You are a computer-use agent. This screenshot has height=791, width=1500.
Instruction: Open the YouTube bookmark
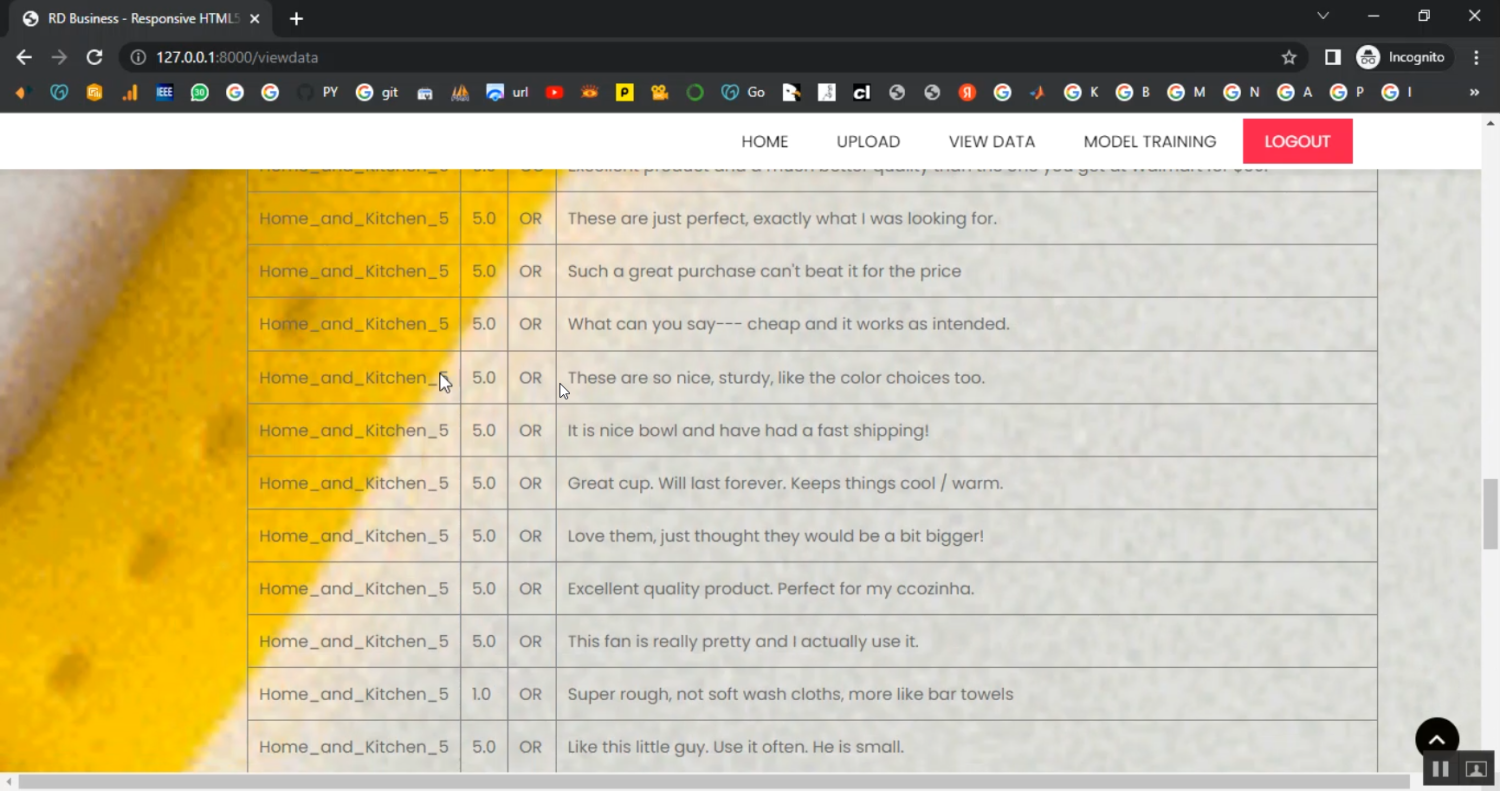[554, 92]
